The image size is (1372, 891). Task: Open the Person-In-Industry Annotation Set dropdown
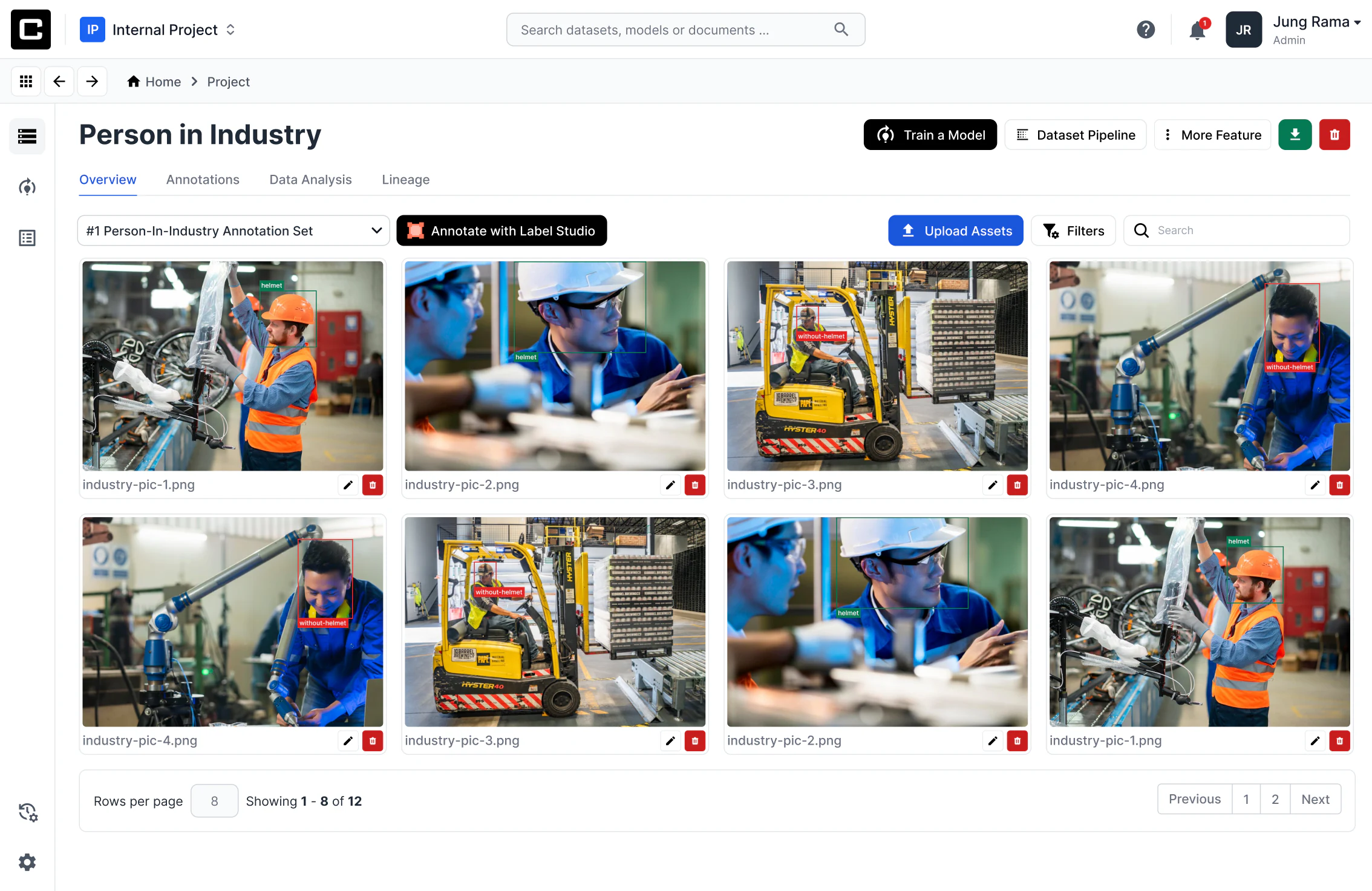click(234, 230)
